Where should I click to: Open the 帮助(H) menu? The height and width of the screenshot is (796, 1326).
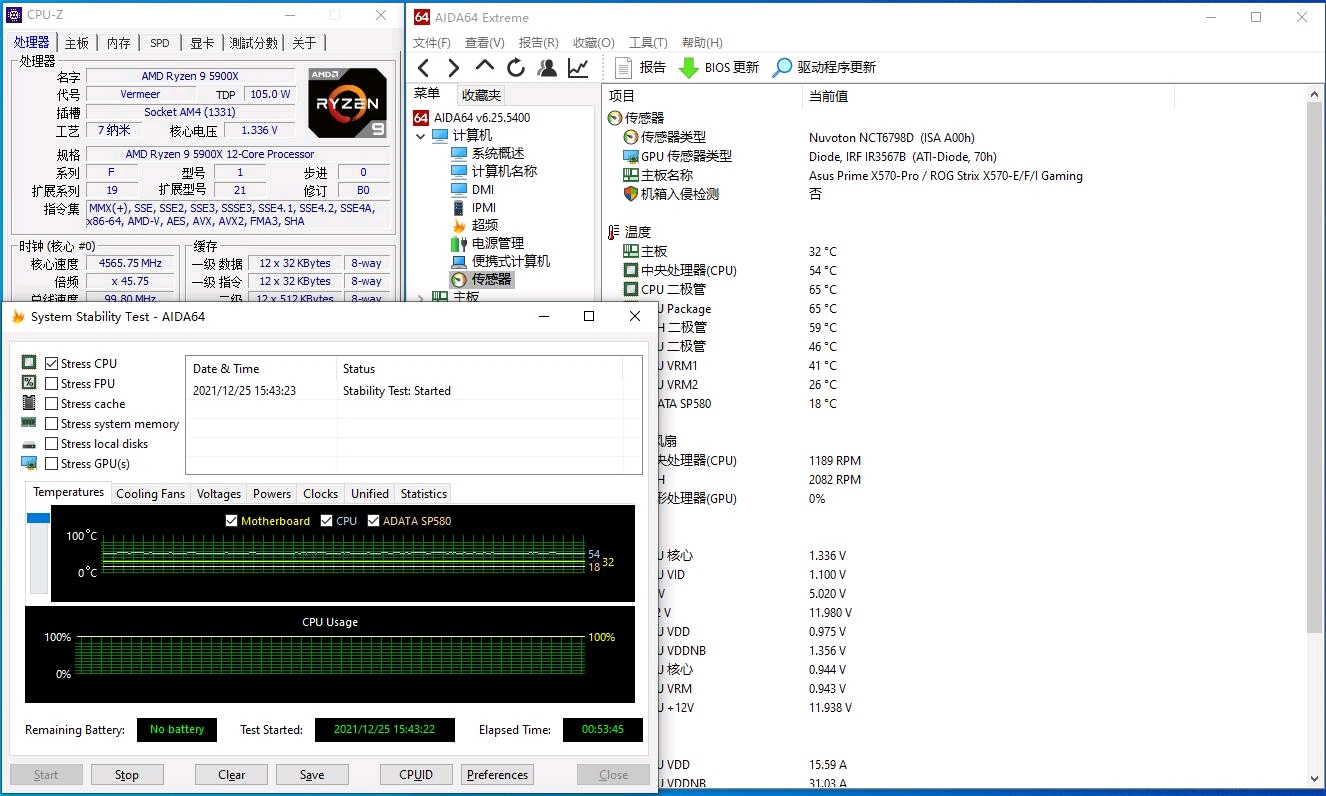702,42
